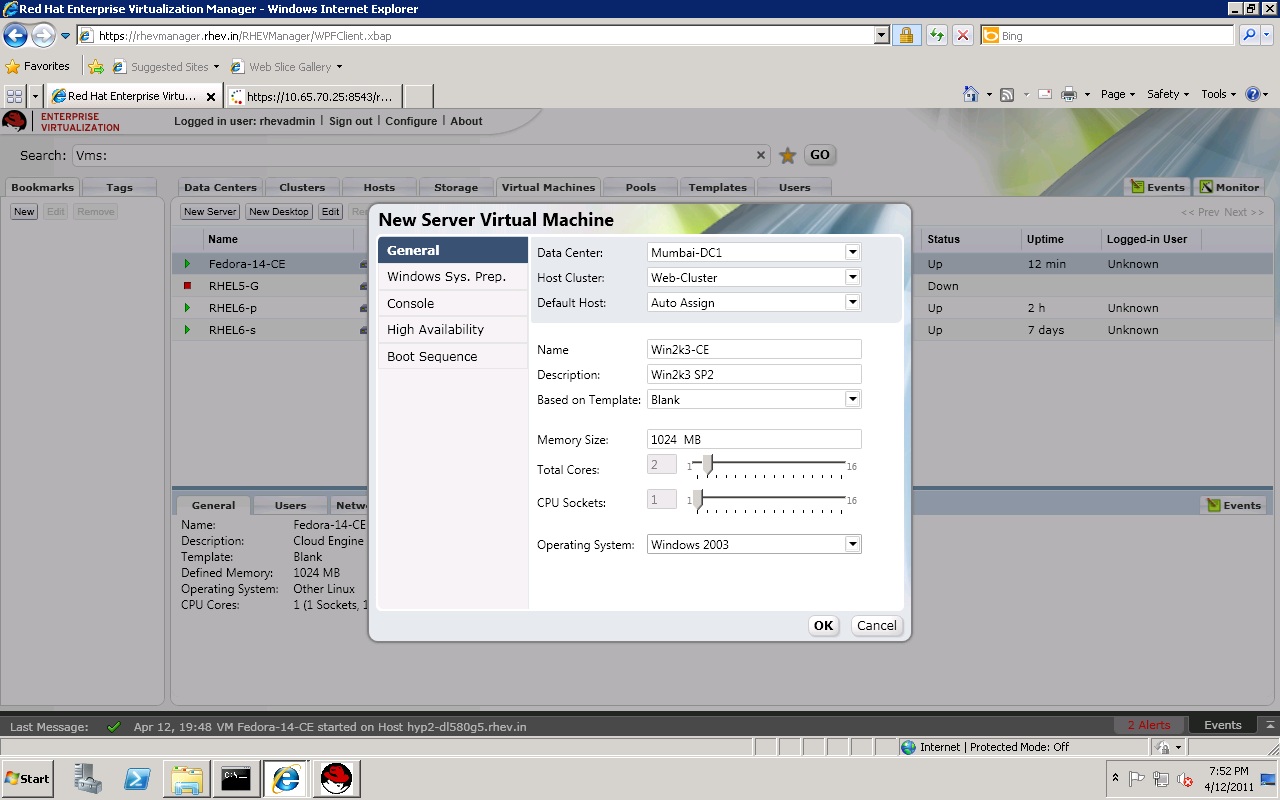Select the Windows Sys. Prep. section
This screenshot has width=1280, height=800.
point(453,277)
